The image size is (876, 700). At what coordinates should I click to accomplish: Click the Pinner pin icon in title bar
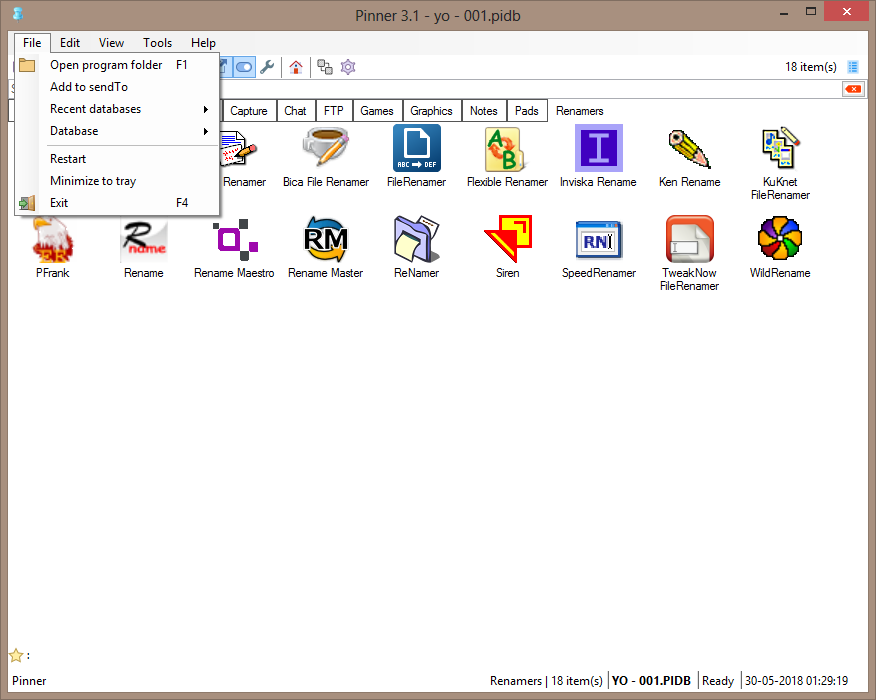click(x=18, y=14)
